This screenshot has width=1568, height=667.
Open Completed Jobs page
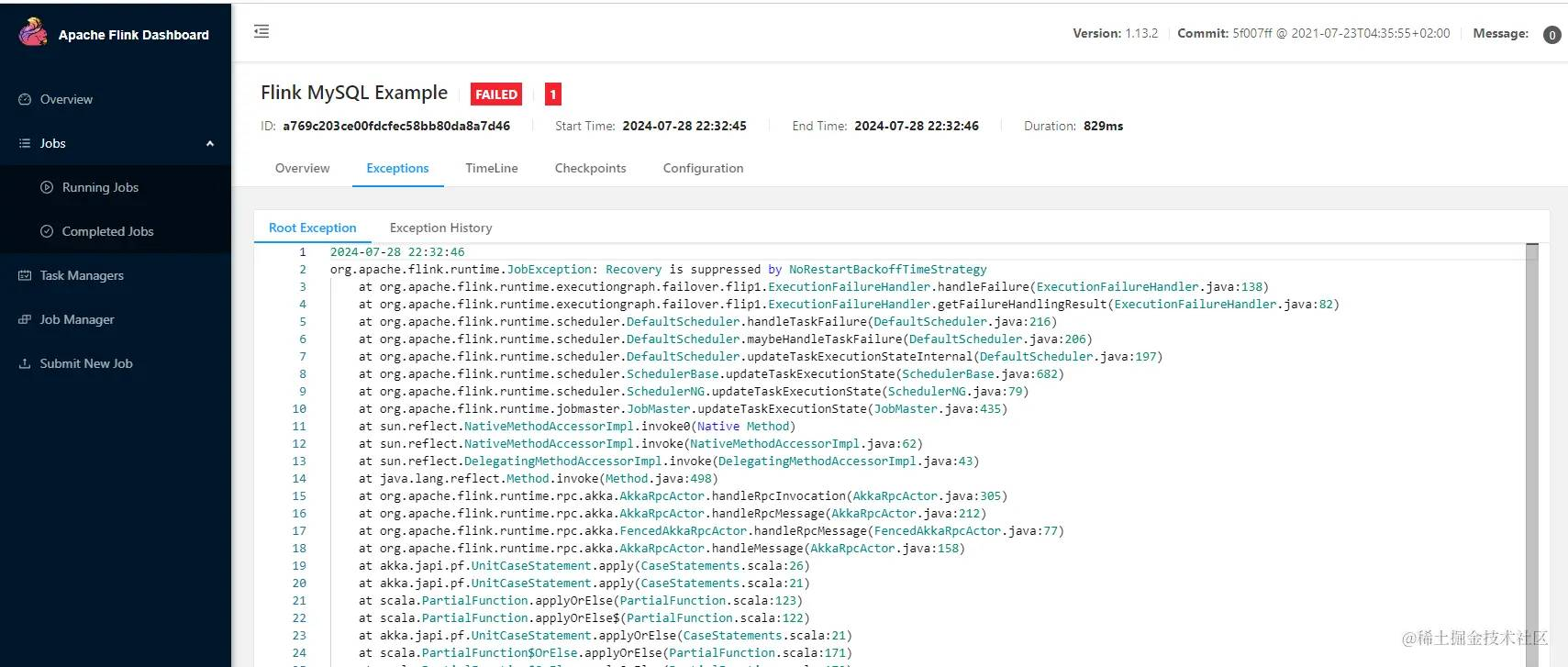[107, 231]
